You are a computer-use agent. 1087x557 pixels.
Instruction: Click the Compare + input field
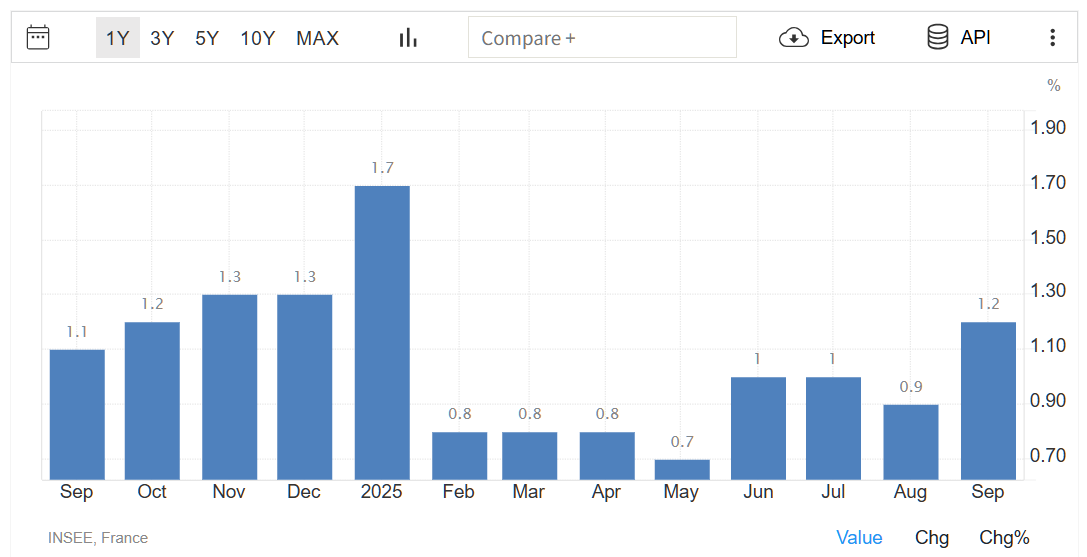click(602, 38)
